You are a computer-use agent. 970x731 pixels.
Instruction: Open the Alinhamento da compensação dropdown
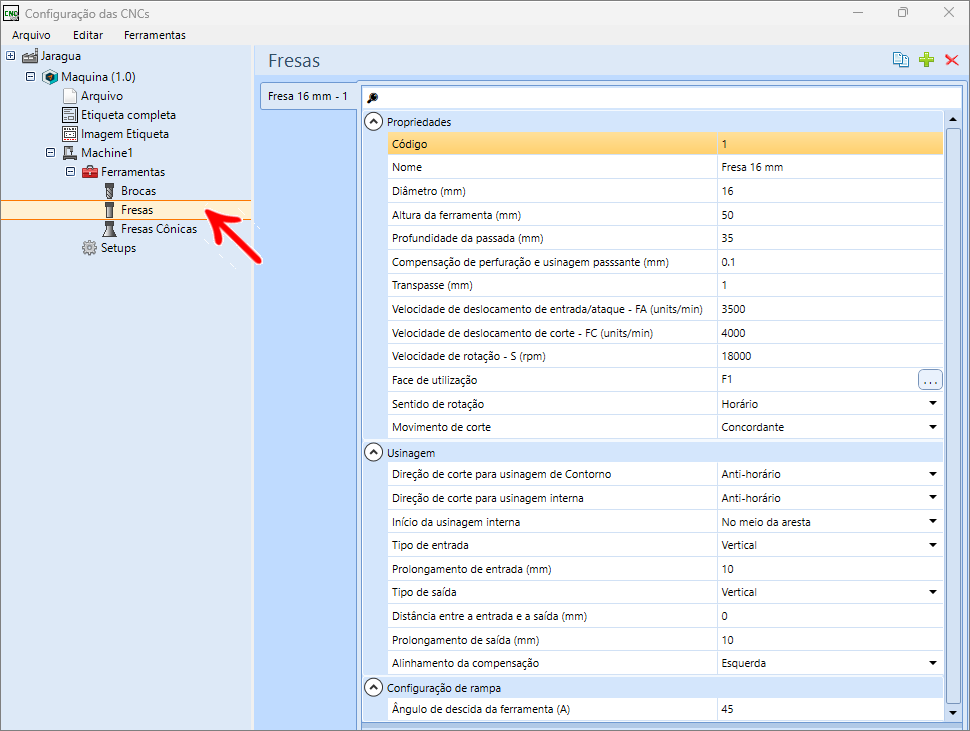pos(933,663)
